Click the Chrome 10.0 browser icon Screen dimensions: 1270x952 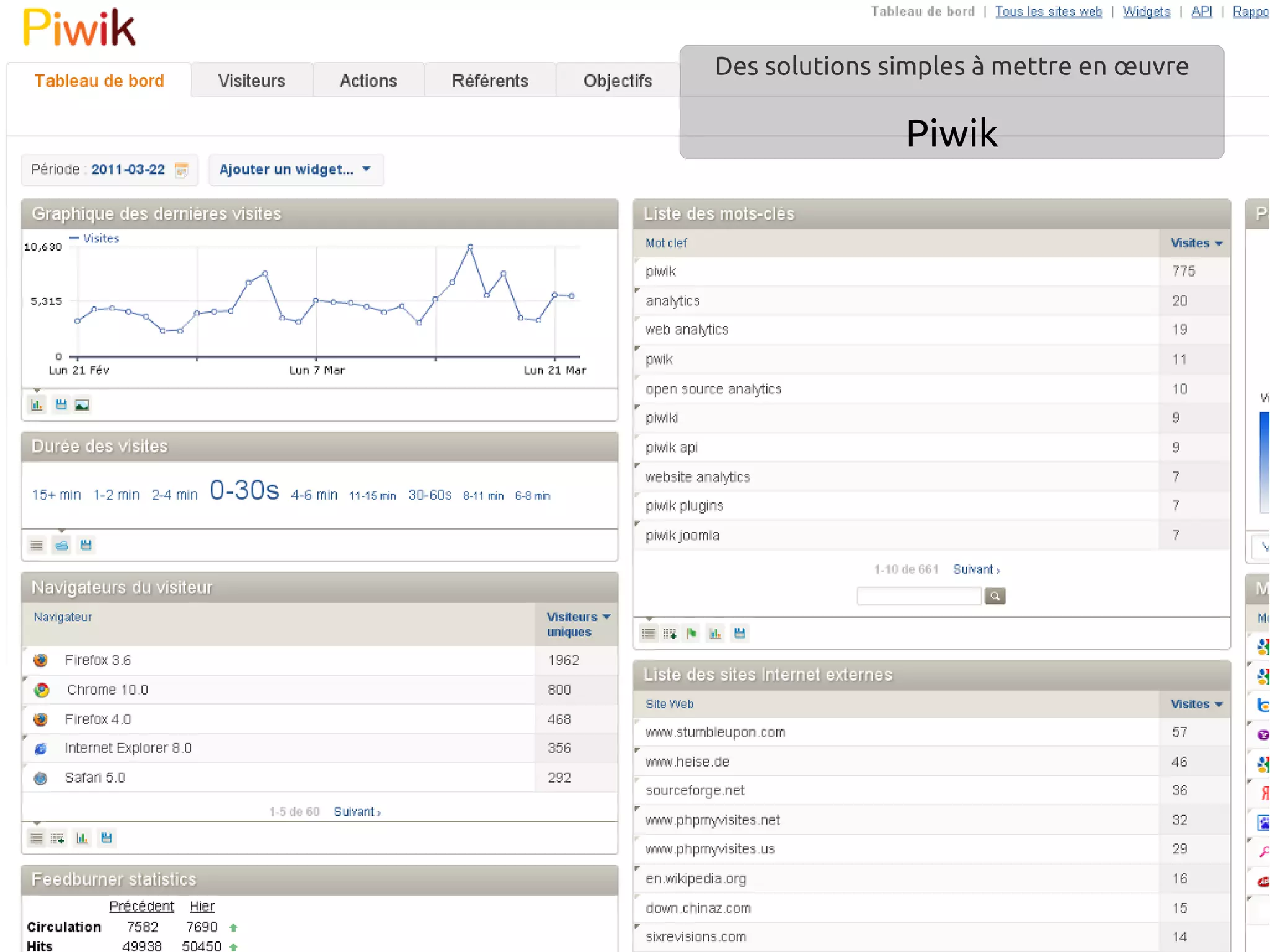coord(42,690)
